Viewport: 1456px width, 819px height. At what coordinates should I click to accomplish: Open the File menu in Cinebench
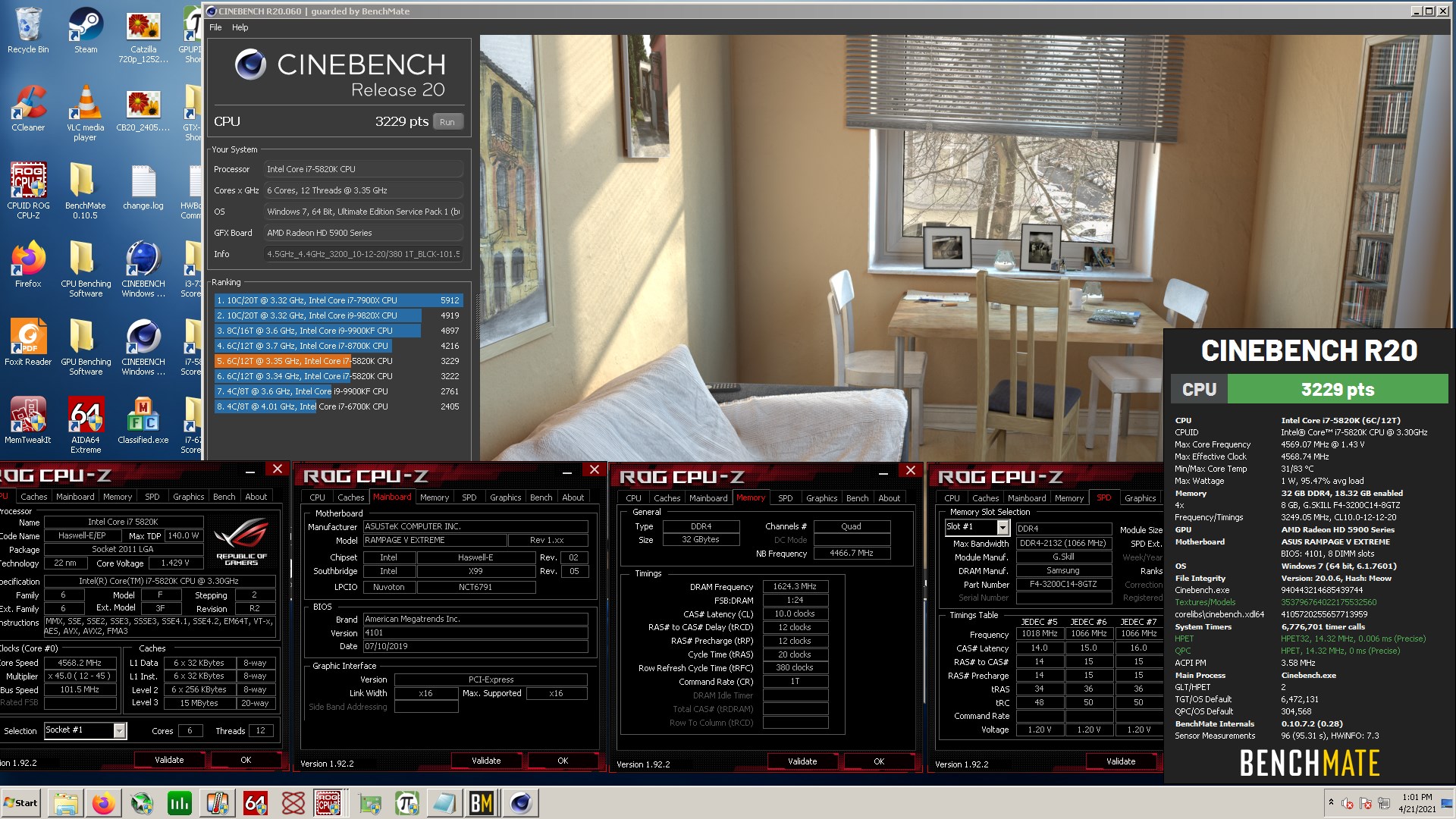click(215, 27)
